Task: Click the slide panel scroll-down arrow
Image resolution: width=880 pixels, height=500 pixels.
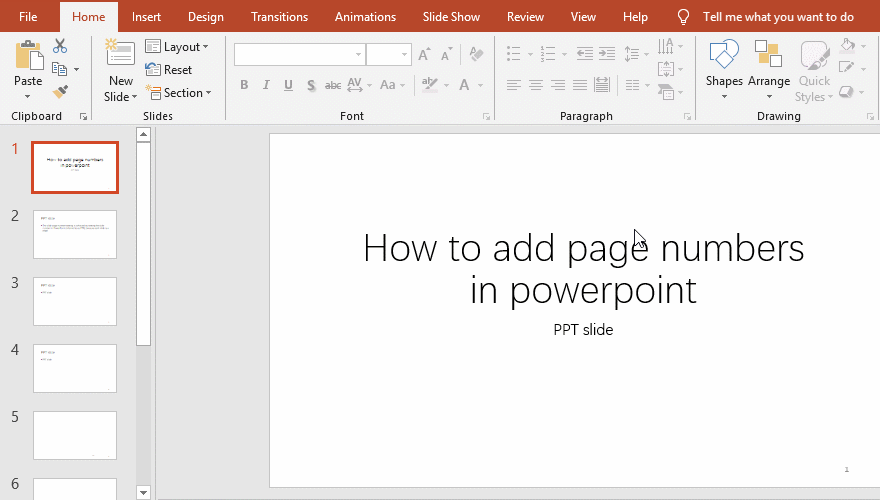Action: 144,493
